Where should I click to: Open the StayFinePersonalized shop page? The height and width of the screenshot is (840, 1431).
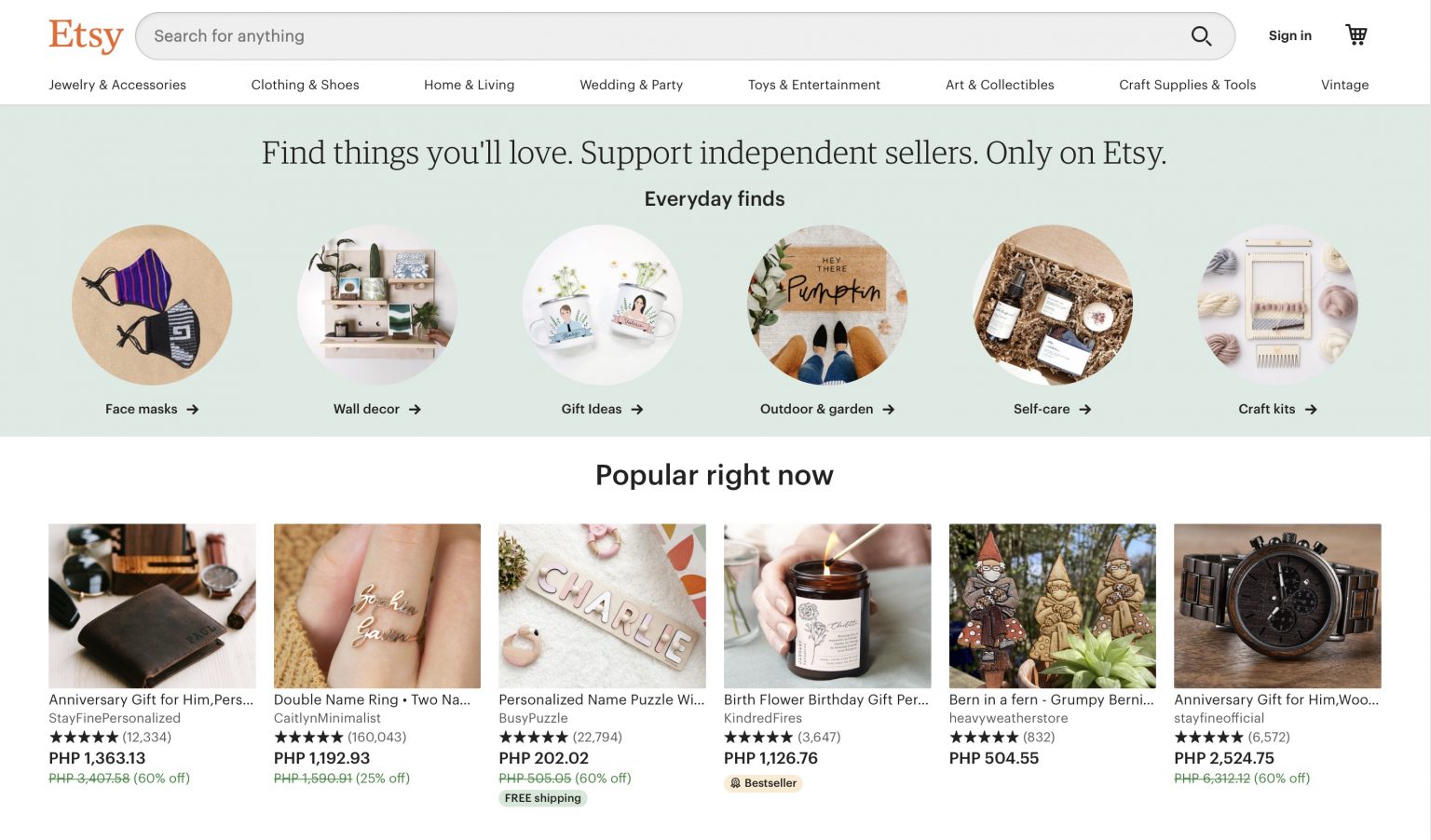tap(115, 718)
